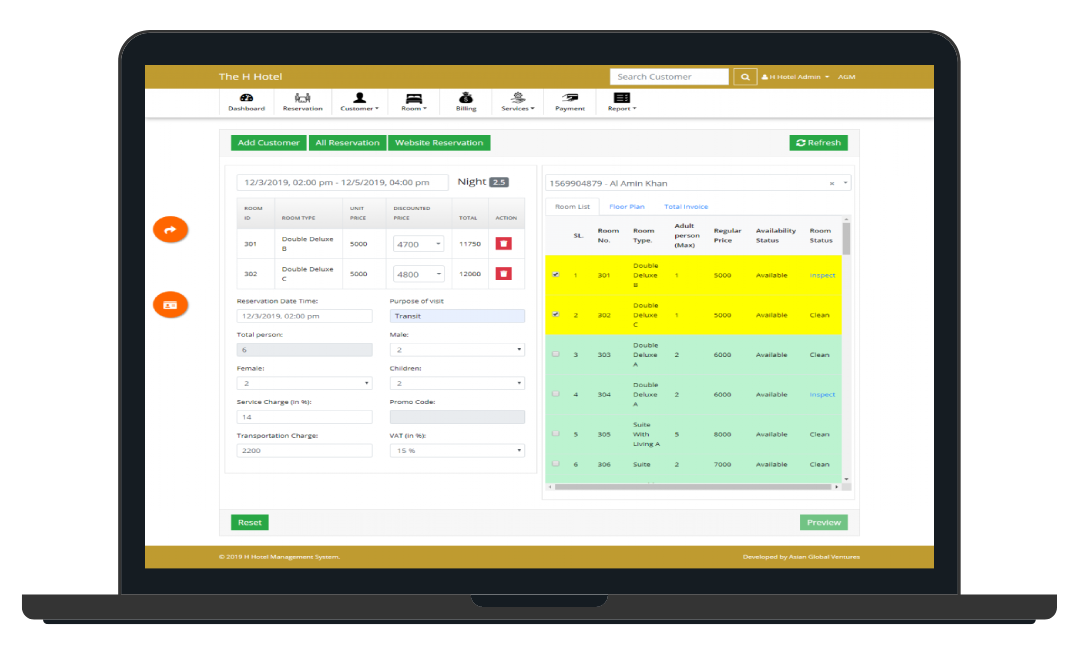1080x660 pixels.
Task: Open the Female count dropdown
Action: [304, 383]
